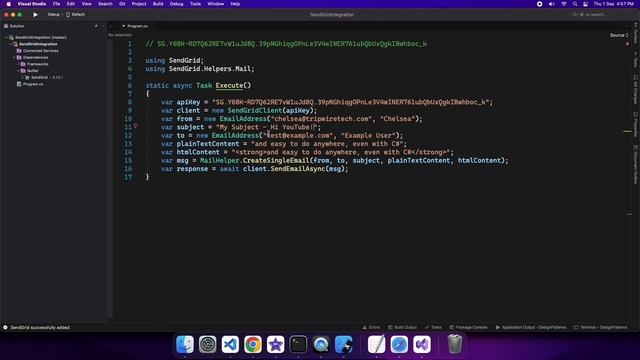Open the Tasks panel
Screen dimensions: 640x360
(x=433, y=327)
